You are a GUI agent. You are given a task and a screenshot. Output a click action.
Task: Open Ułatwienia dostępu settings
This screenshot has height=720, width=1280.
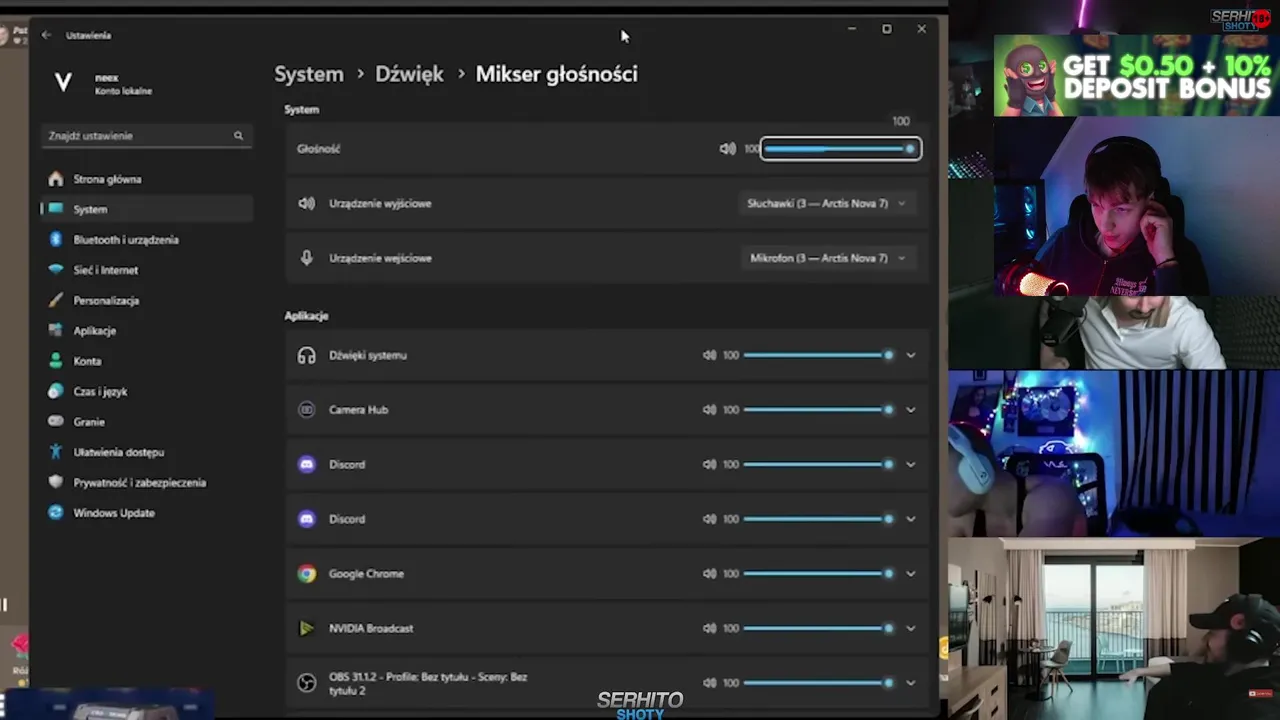coord(147,452)
